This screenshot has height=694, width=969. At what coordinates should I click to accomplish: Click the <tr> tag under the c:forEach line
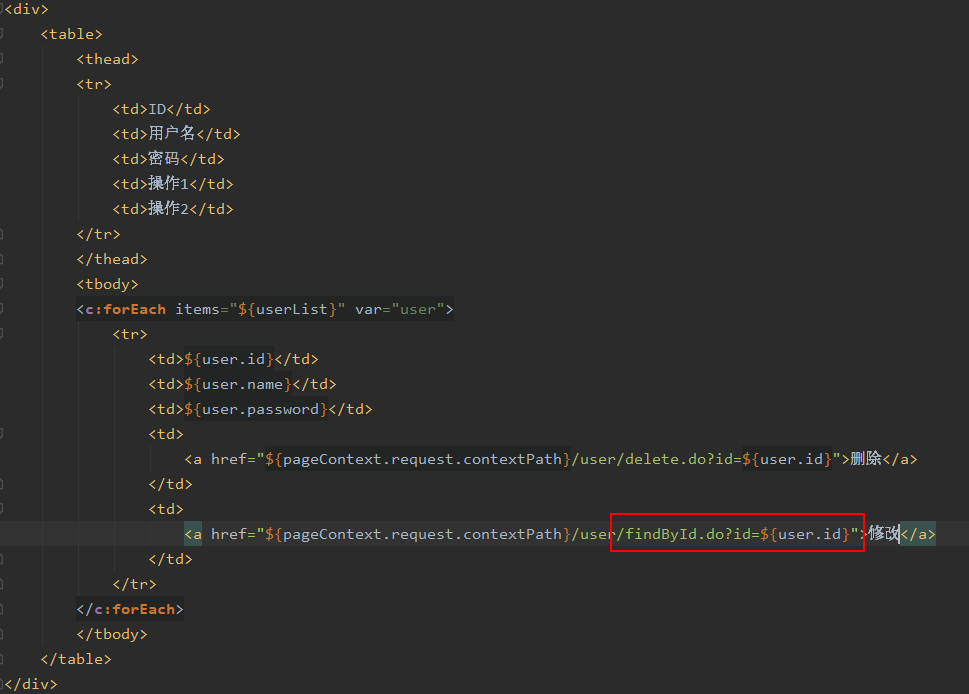(130, 334)
